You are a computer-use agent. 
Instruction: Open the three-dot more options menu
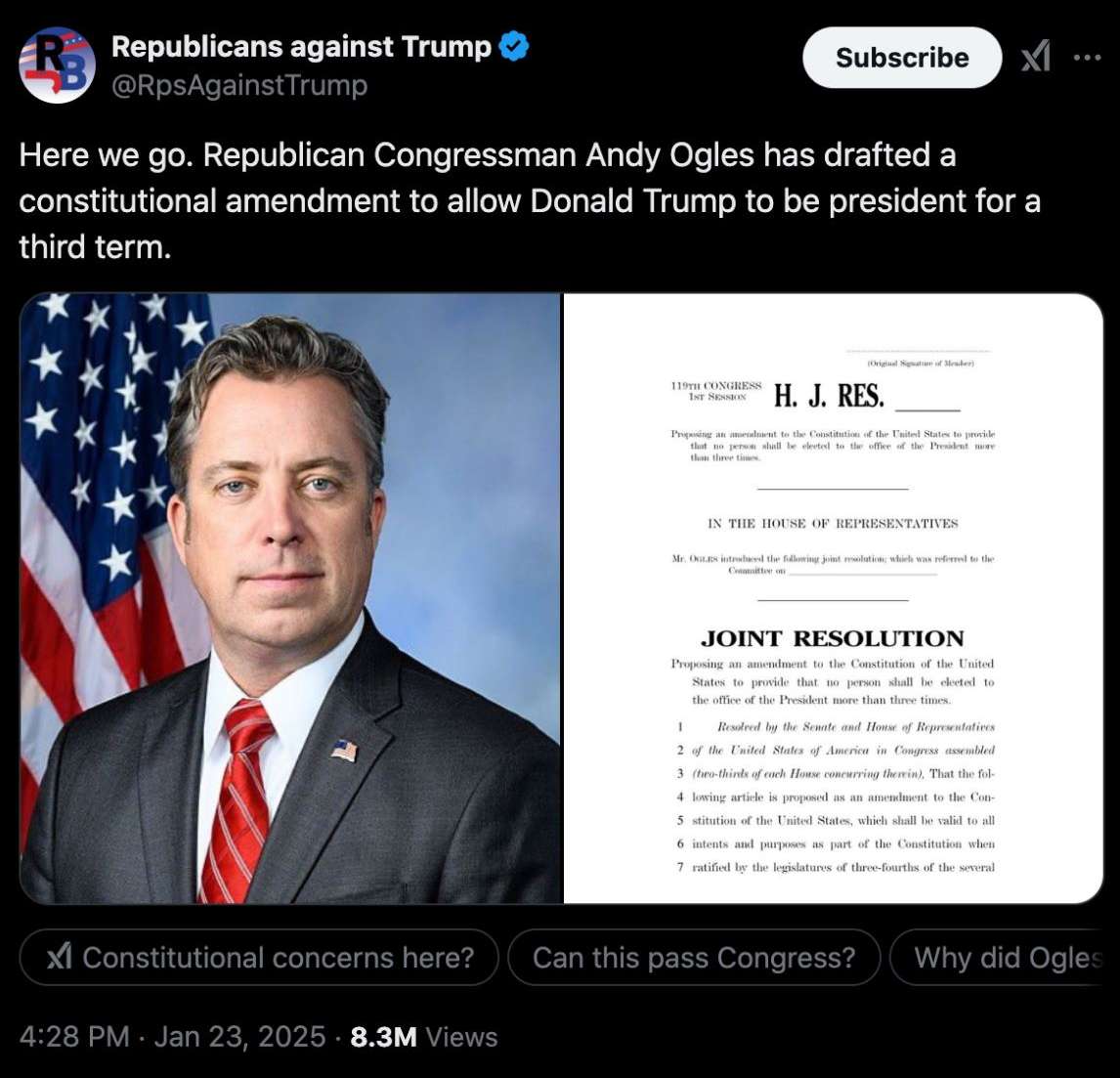point(1087,57)
